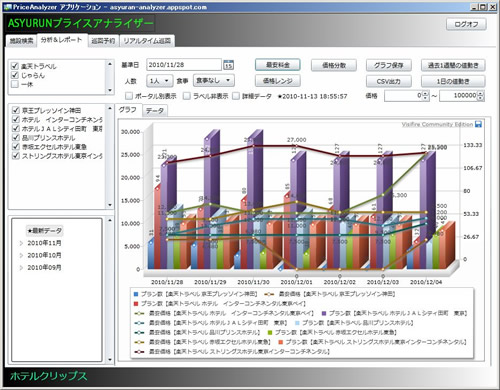Screen dimensions: 500x390
Task: Click the 基準日 date input field
Action: pyautogui.click(x=184, y=65)
